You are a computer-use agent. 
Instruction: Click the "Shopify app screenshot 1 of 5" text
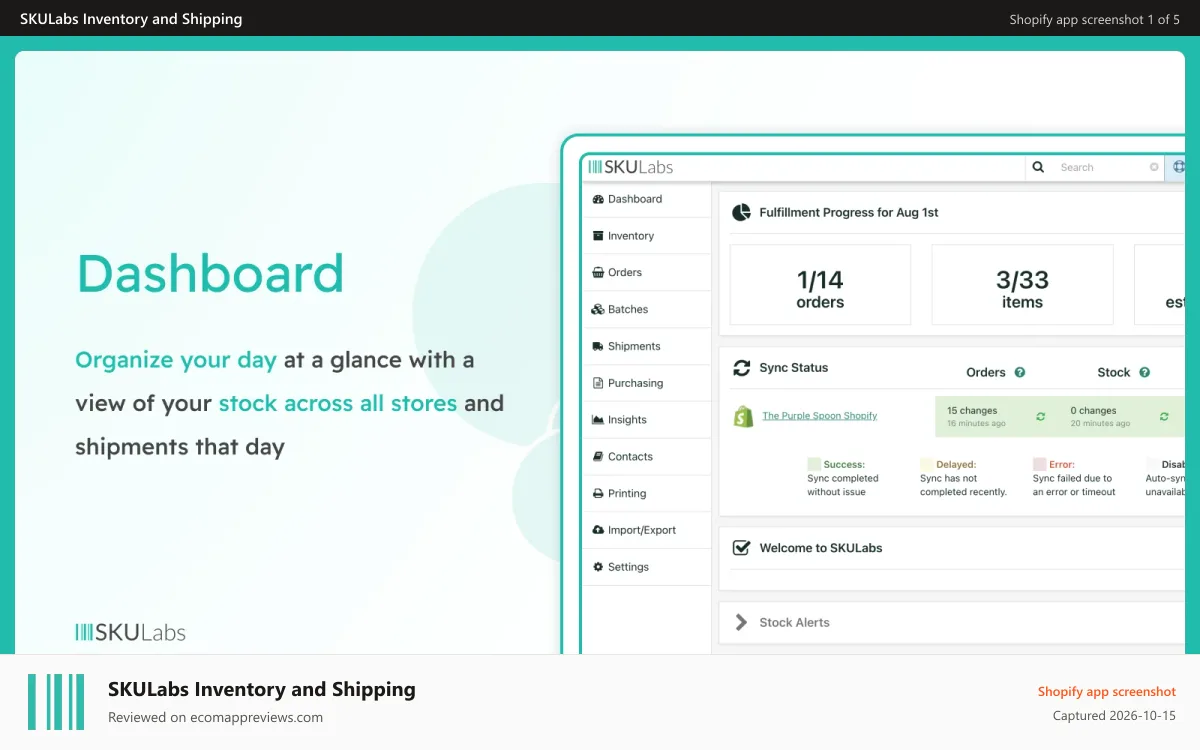point(1094,19)
